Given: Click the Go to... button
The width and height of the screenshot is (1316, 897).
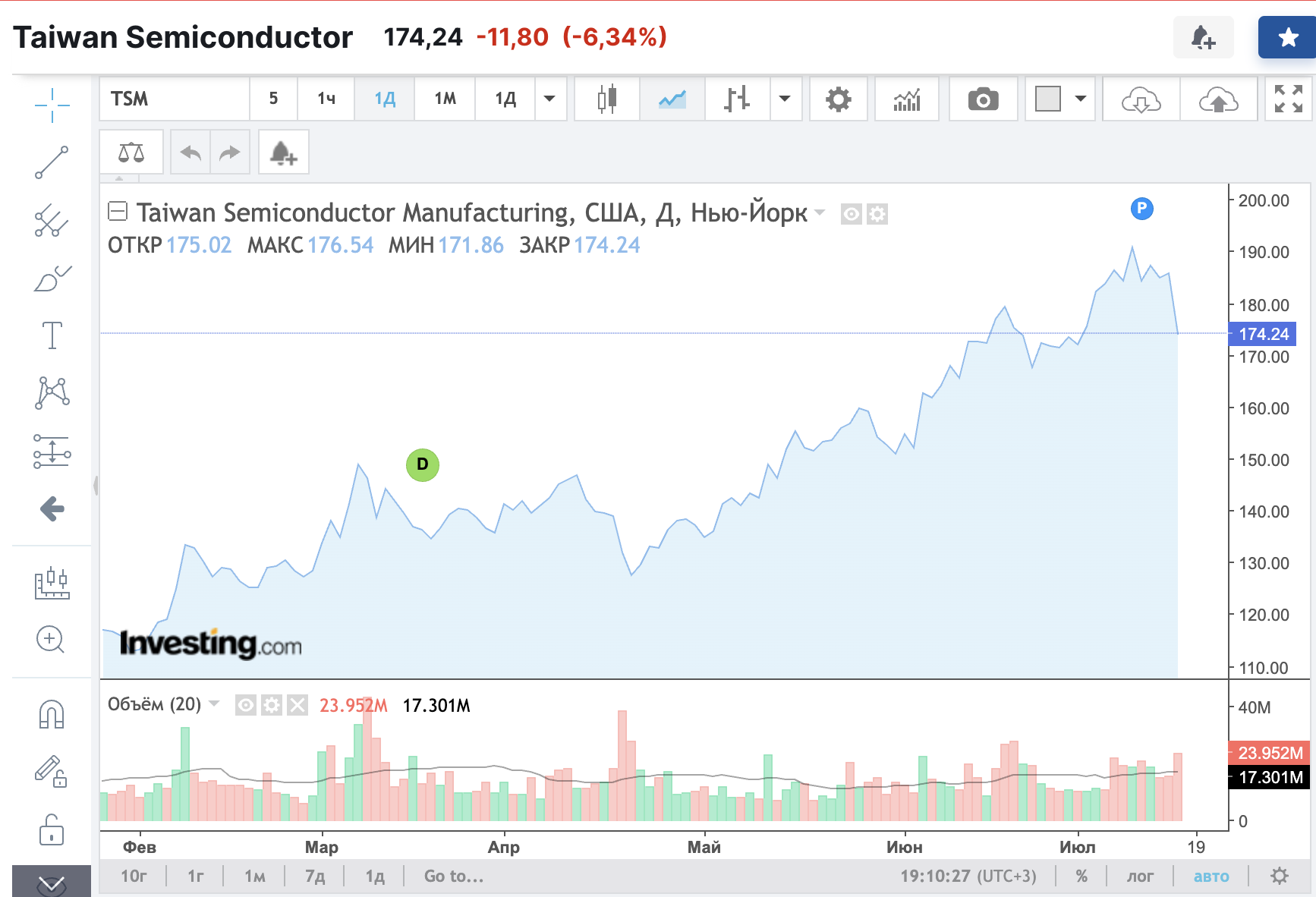Looking at the screenshot, I should pos(454,877).
